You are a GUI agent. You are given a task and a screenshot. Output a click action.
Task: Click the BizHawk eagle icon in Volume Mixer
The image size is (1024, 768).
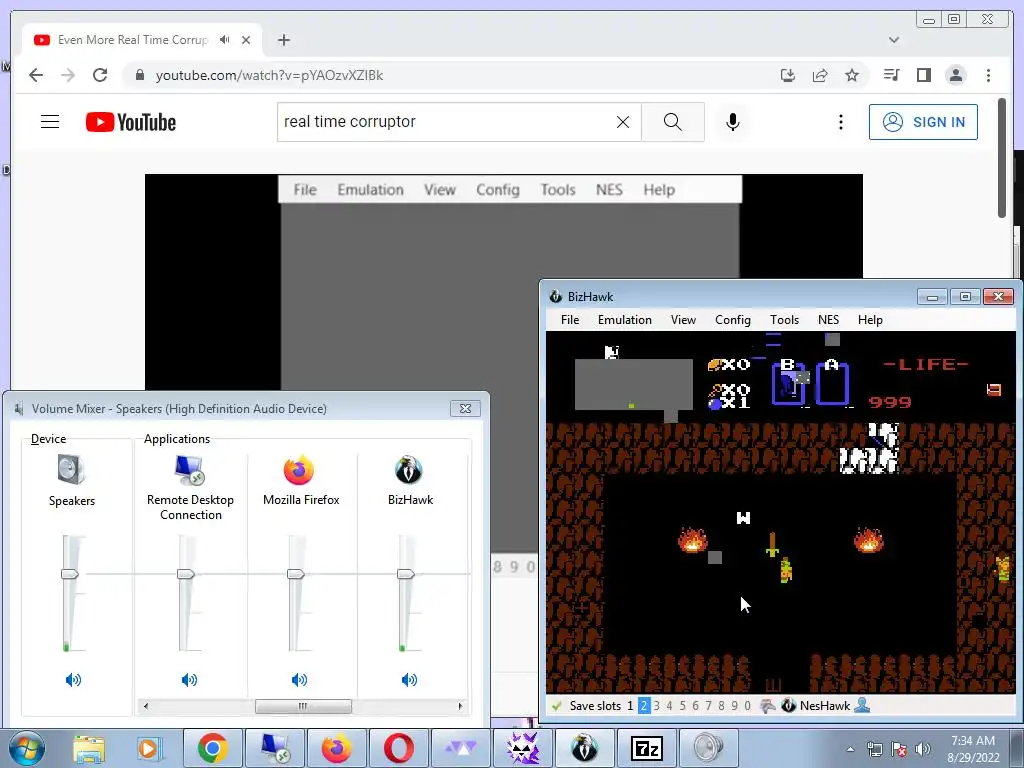(409, 470)
